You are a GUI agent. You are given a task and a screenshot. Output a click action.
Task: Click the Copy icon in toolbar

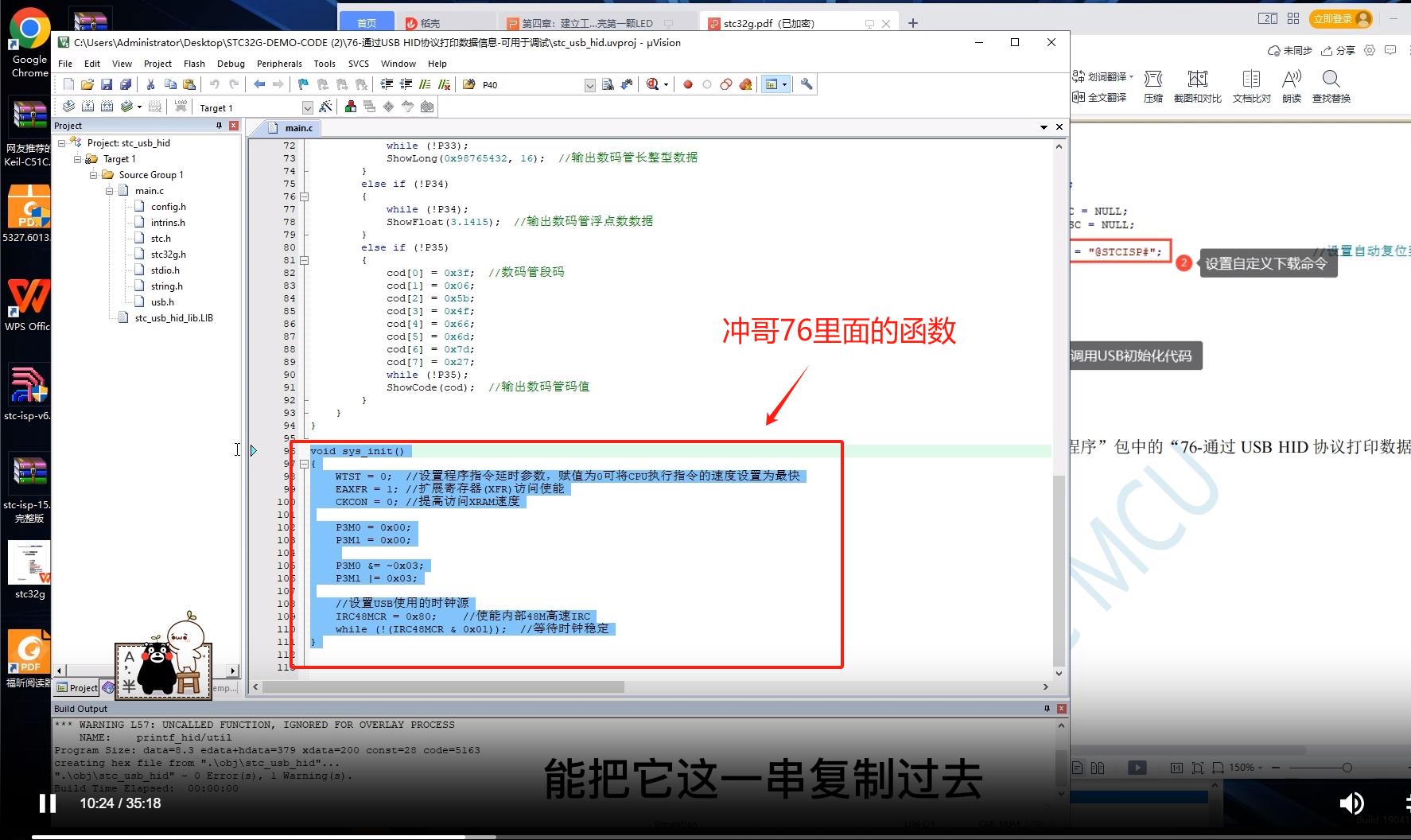coord(170,84)
